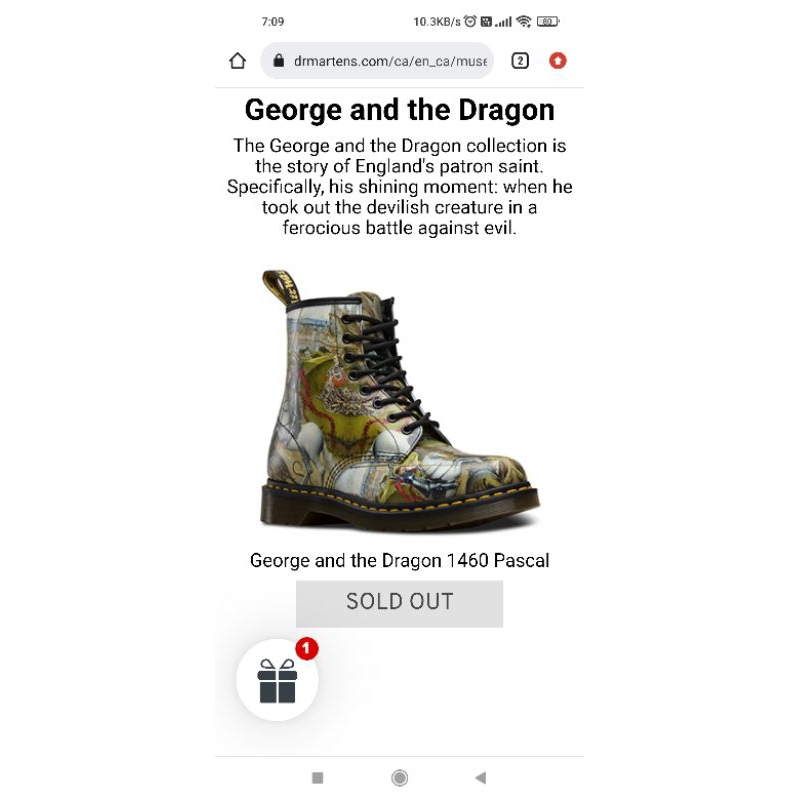Viewport: 800px width, 800px height.
Task: Tap the browser home icon
Action: point(237,61)
